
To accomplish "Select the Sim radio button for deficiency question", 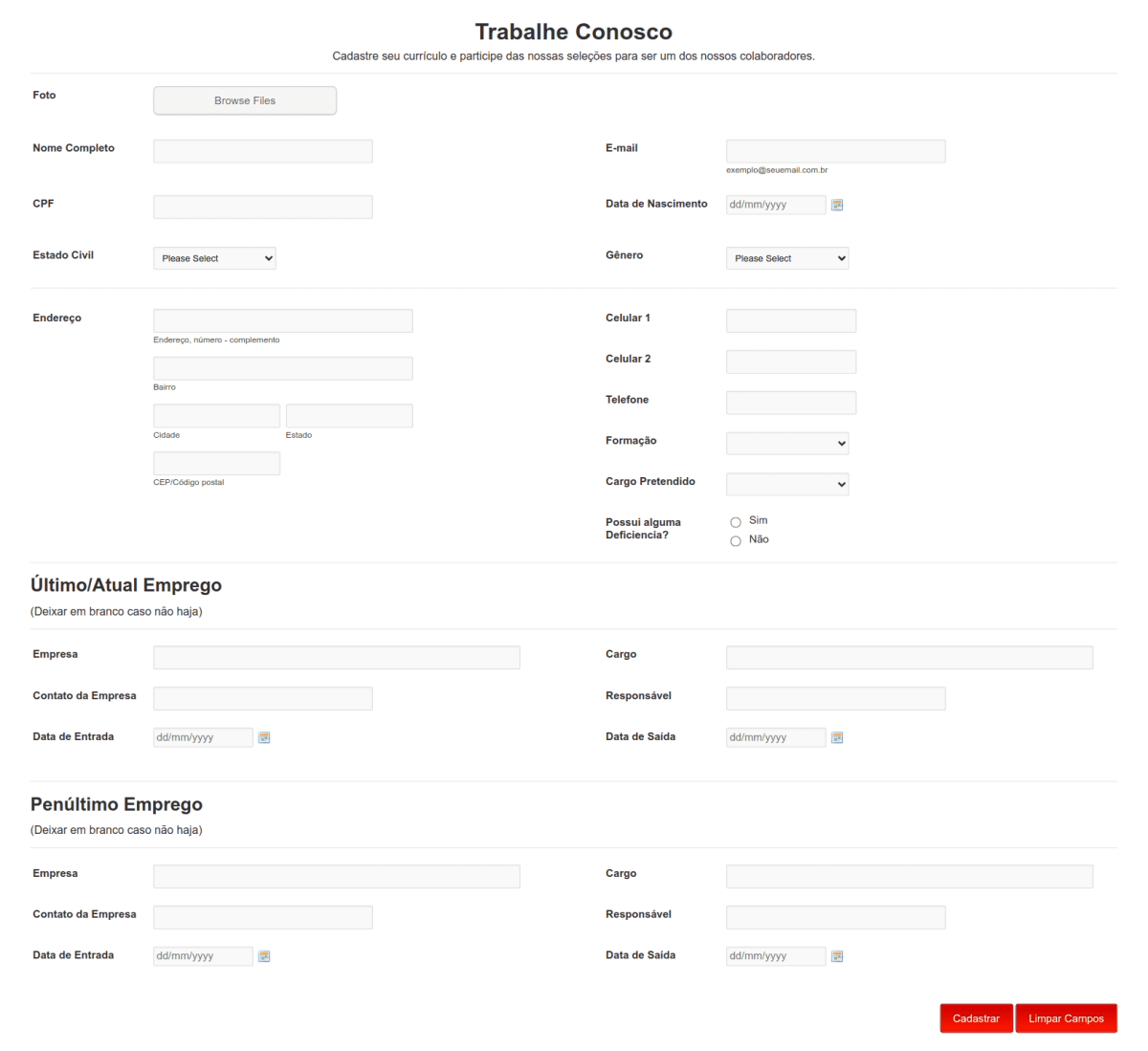I will [736, 521].
